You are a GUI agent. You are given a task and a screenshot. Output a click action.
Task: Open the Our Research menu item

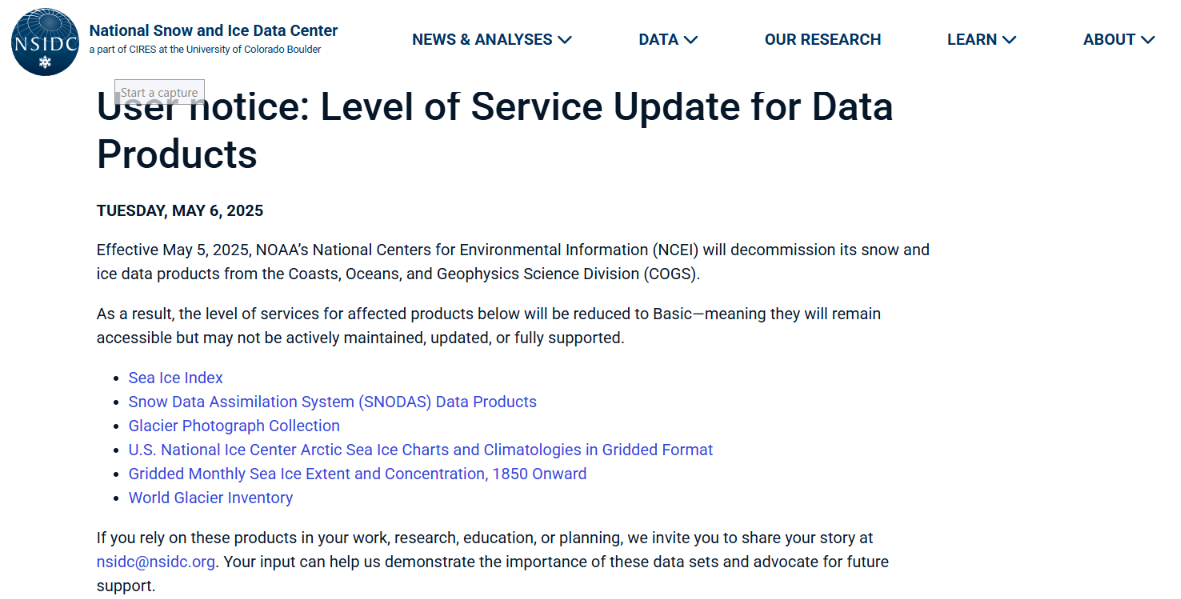click(x=822, y=40)
